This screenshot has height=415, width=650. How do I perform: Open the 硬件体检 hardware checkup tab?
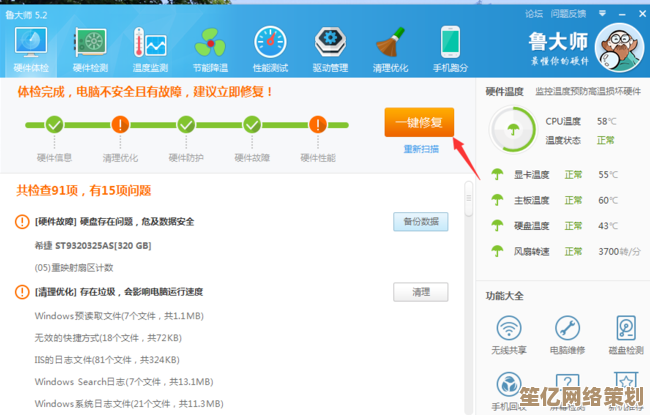click(x=30, y=47)
